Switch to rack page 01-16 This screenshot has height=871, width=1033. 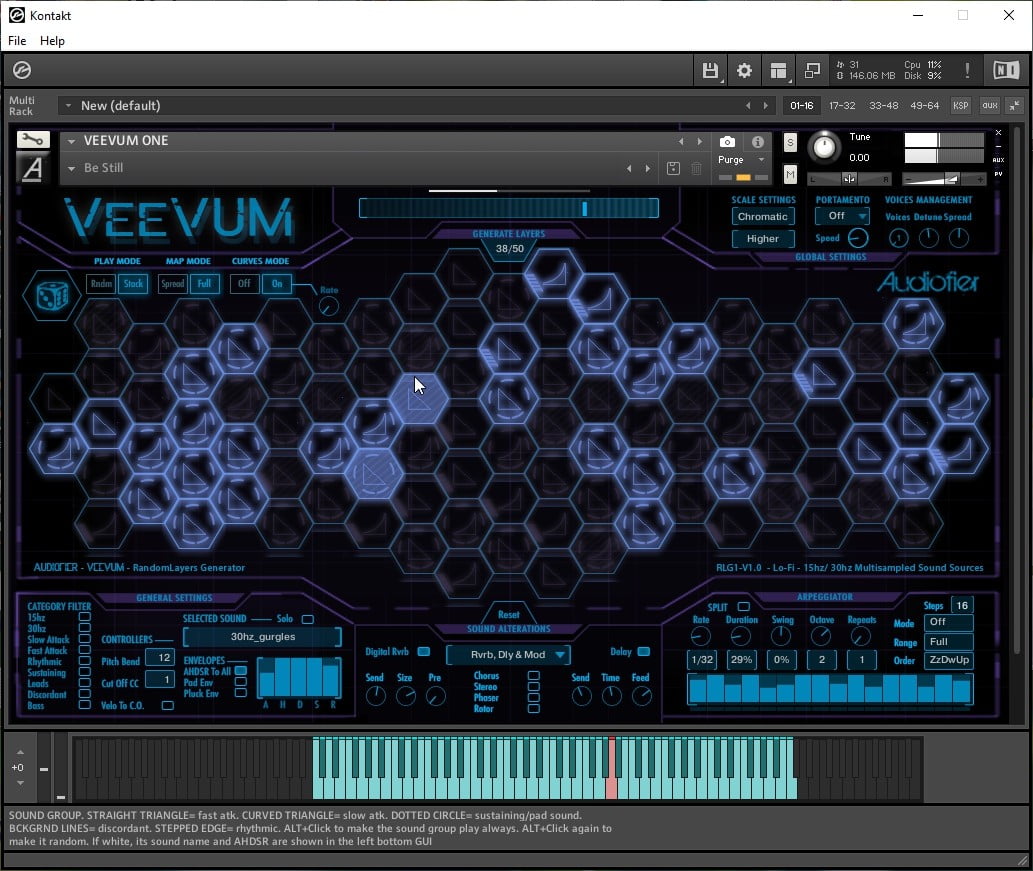pyautogui.click(x=802, y=105)
